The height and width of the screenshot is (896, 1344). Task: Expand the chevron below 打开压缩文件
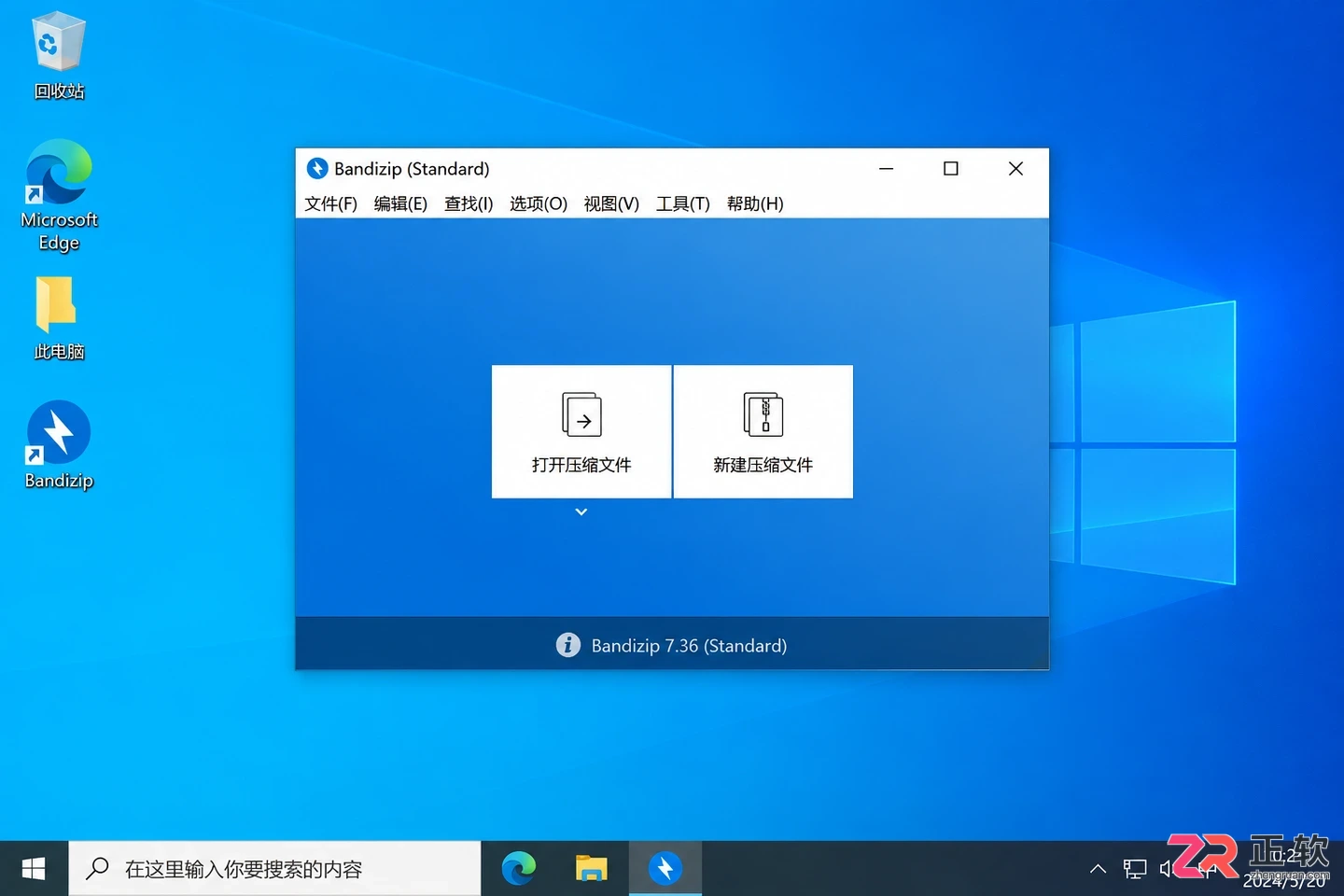click(x=581, y=511)
